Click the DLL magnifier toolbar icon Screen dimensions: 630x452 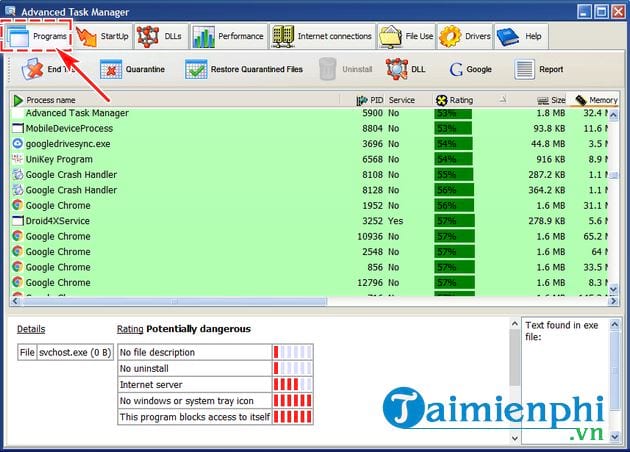397,69
